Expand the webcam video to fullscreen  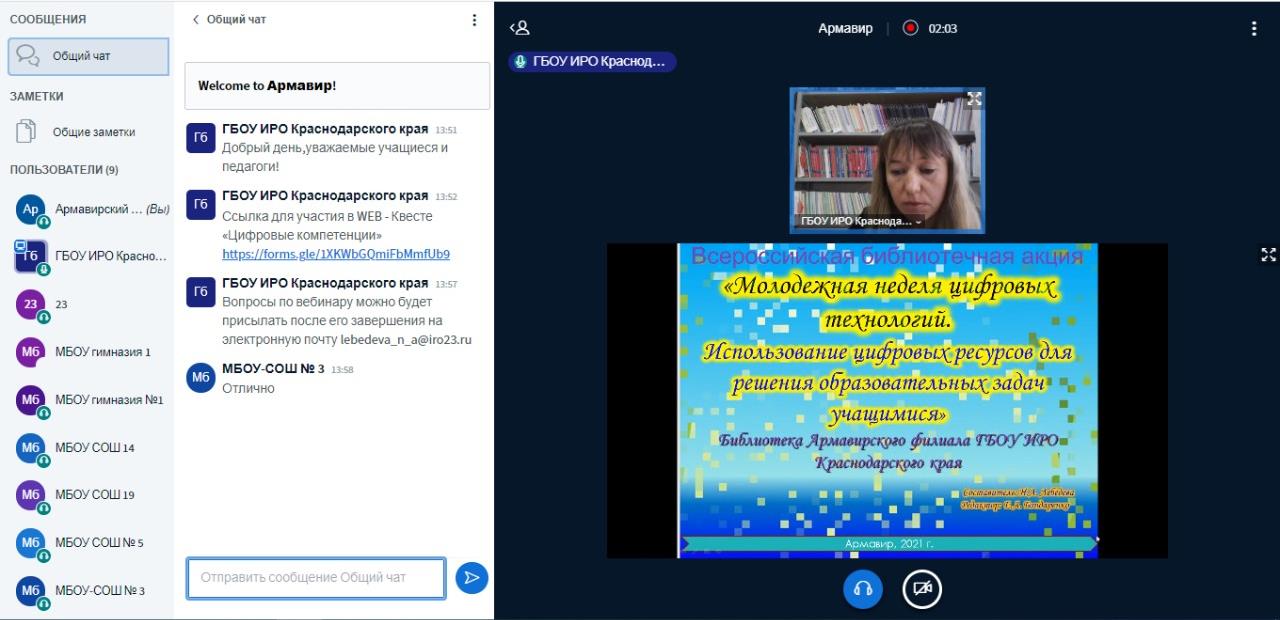973,99
